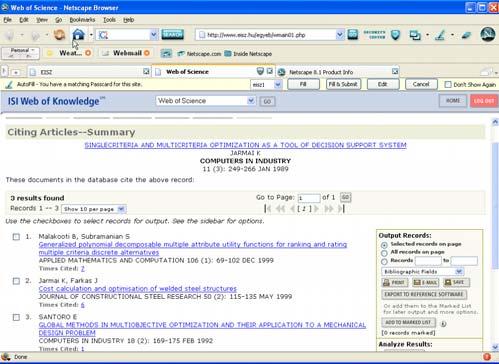Click EXPORT TO REFERENCE SOFTWARE button
The width and height of the screenshot is (499, 364).
424,294
